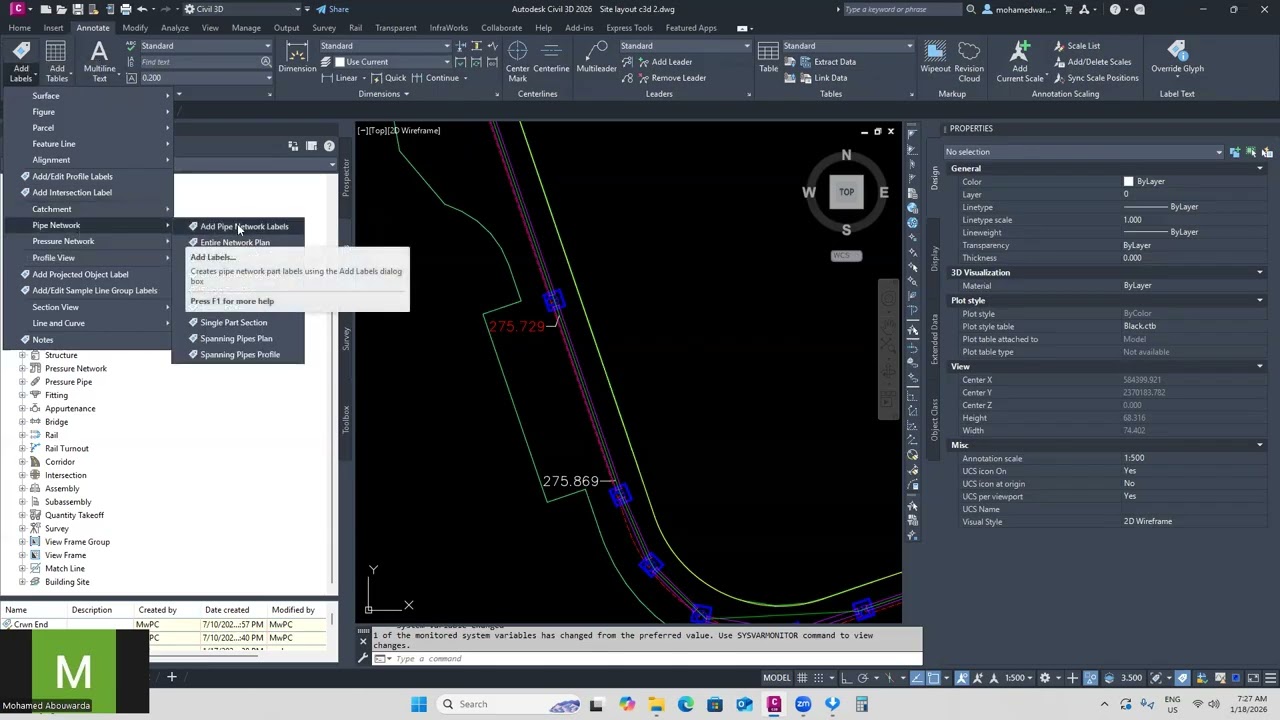Click the Scale List button

coord(1076,46)
